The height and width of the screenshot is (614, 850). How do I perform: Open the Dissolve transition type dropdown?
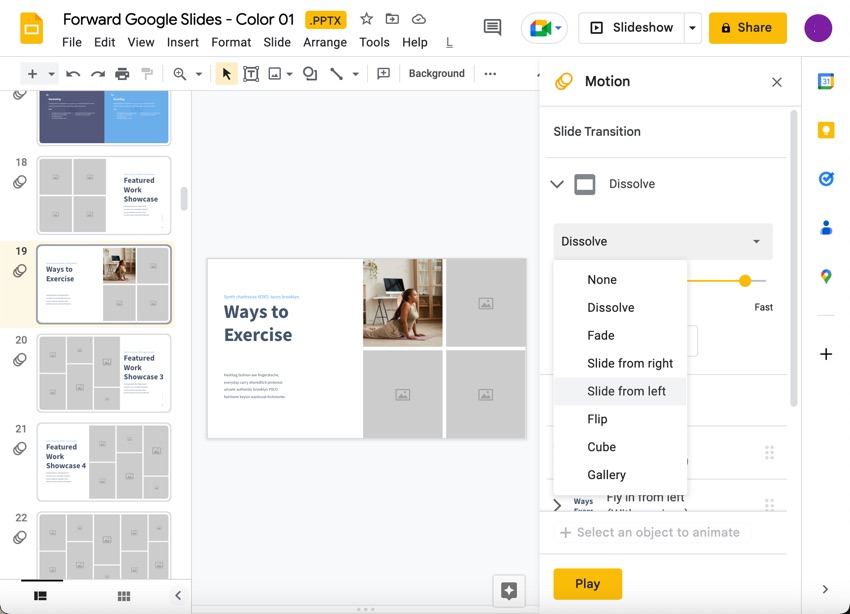point(663,242)
